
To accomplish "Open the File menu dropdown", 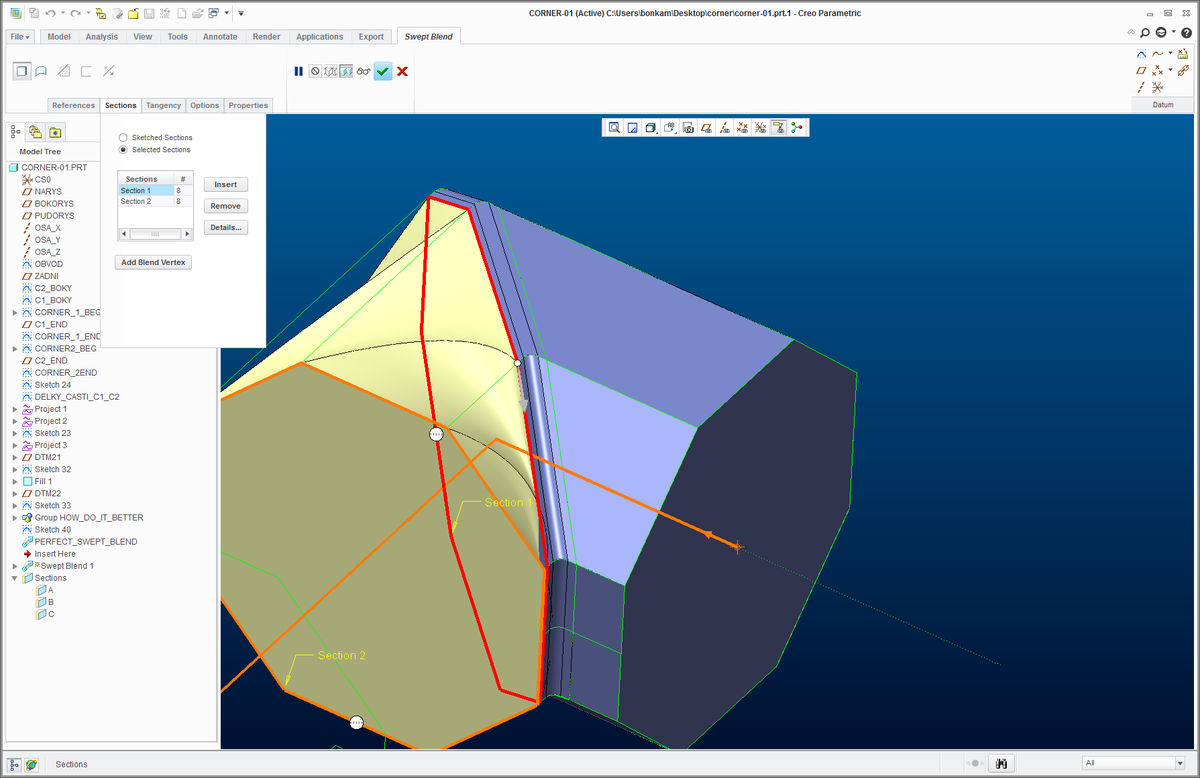I will 21,37.
